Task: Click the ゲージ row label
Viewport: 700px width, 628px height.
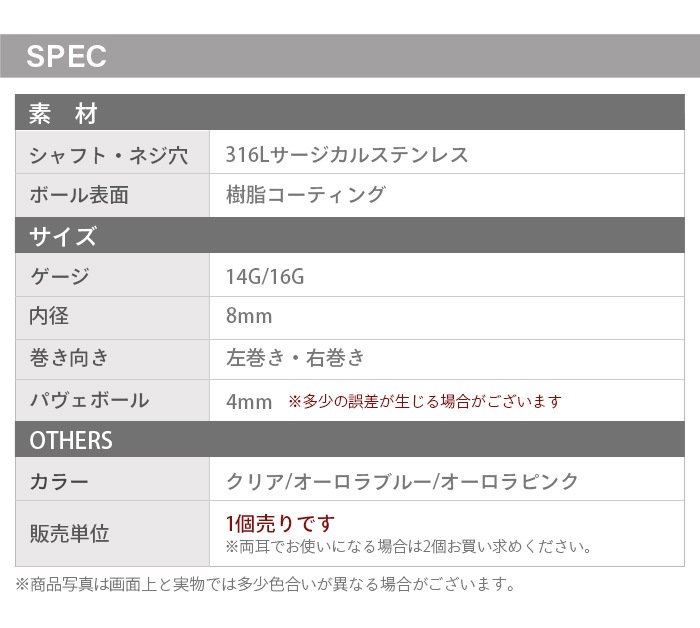Action: pos(60,277)
